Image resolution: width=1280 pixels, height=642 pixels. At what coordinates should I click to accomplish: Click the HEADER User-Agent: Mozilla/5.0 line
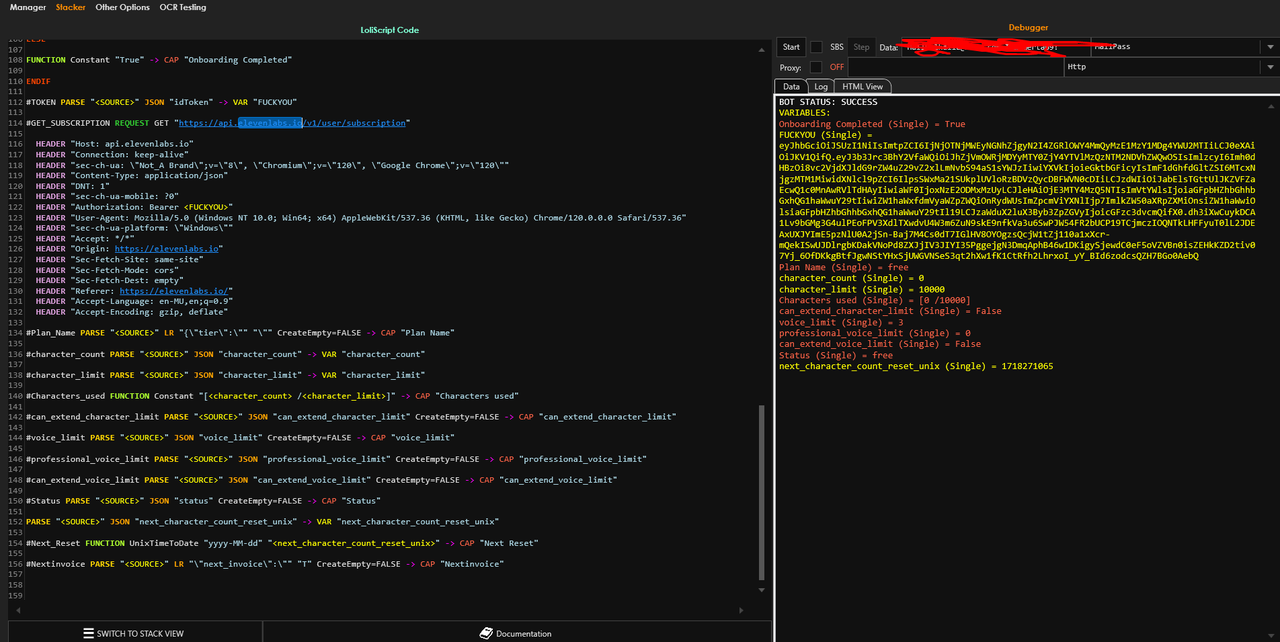click(361, 217)
